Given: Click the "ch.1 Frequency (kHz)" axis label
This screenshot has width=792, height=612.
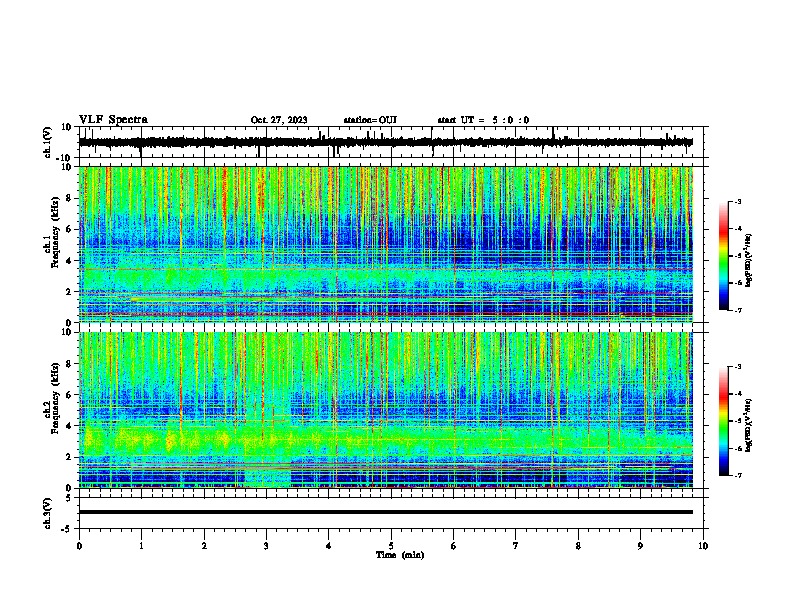Looking at the screenshot, I should pyautogui.click(x=51, y=233).
